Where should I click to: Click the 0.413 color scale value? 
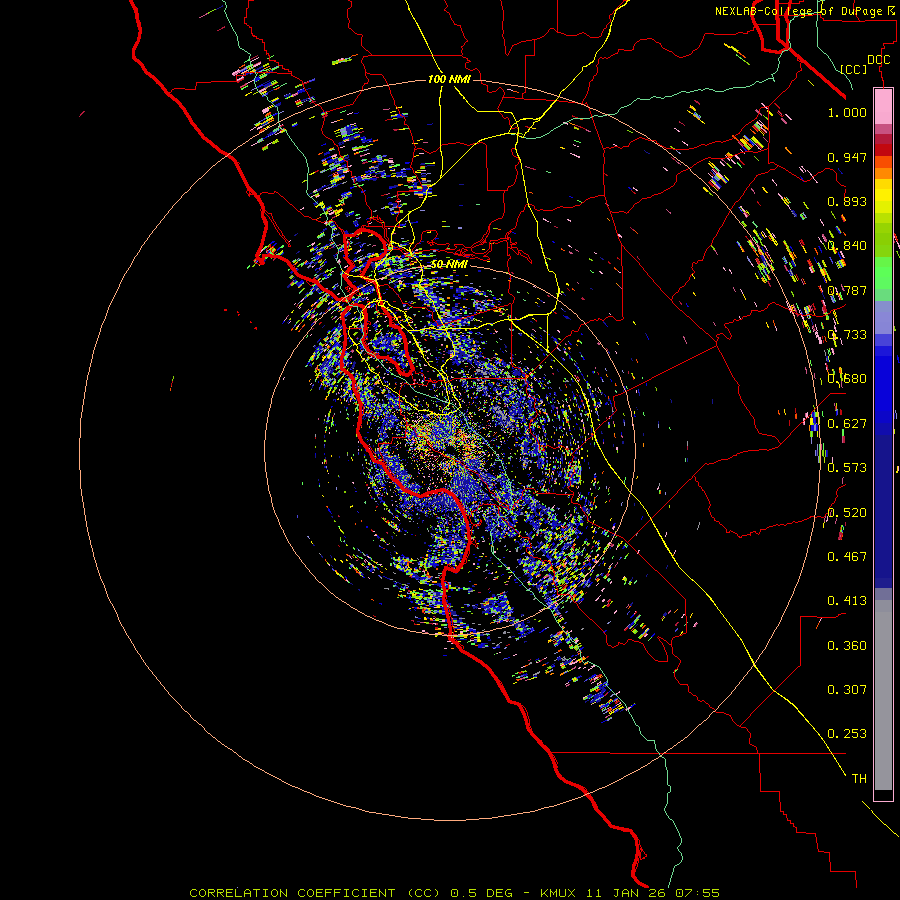coord(847,601)
